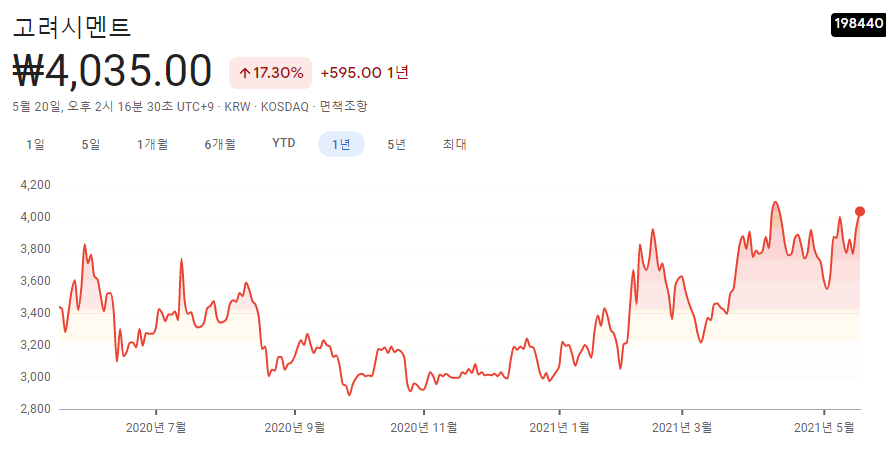The image size is (886, 449).
Task: Click the +595.00 1년 change text
Action: point(364,73)
